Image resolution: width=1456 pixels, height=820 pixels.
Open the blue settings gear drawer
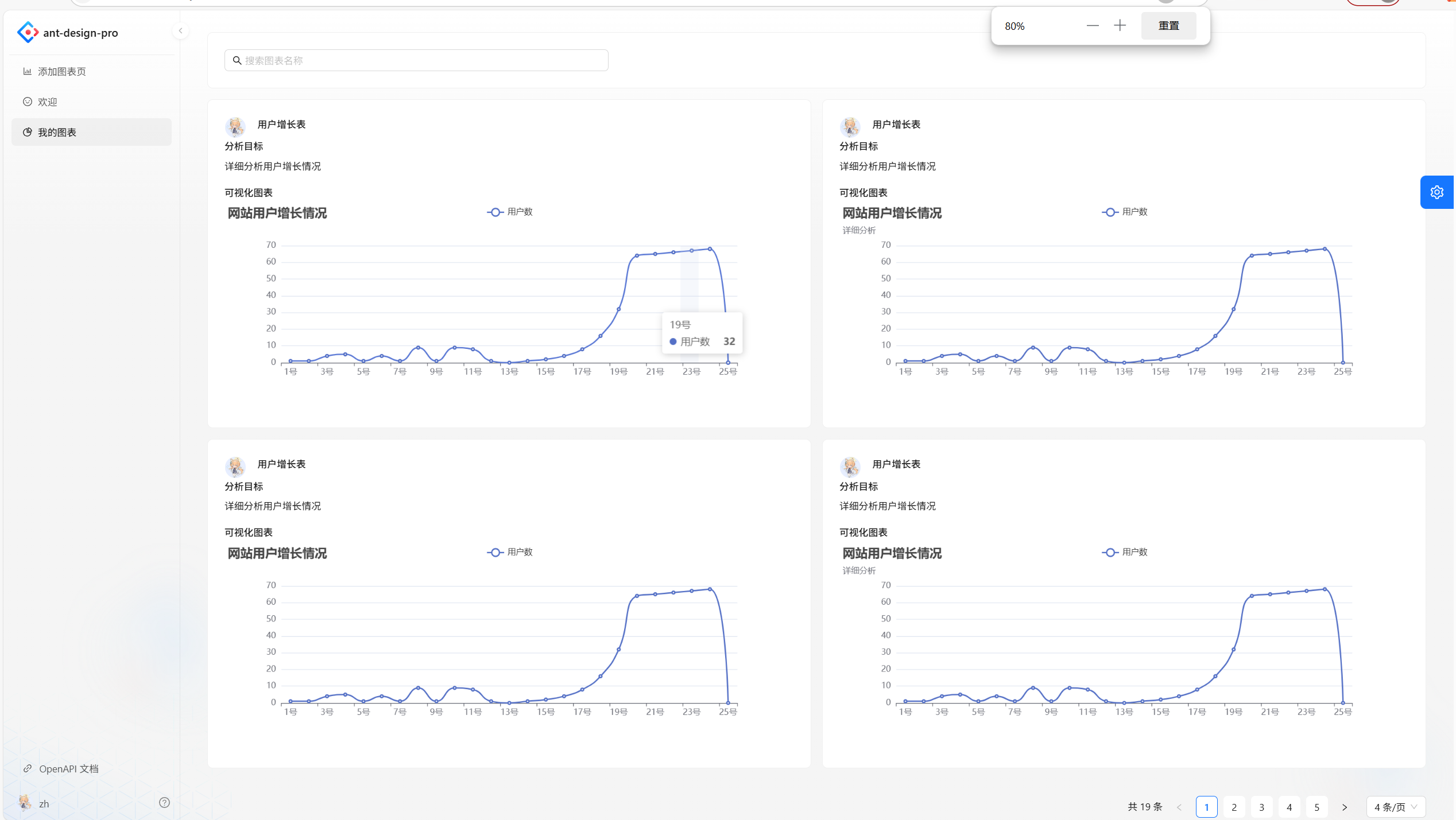point(1436,192)
